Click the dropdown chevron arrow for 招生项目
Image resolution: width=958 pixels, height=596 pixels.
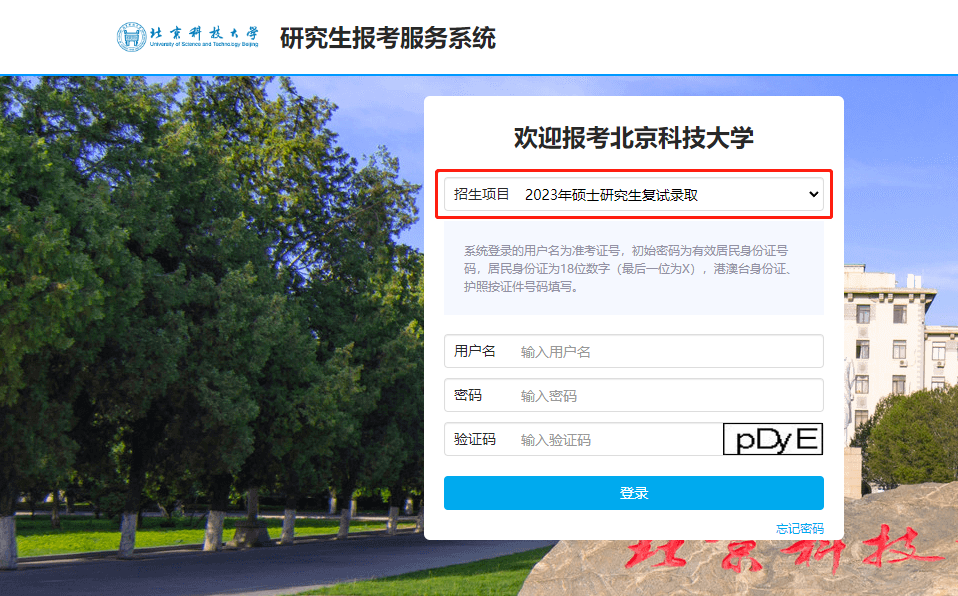click(x=813, y=194)
